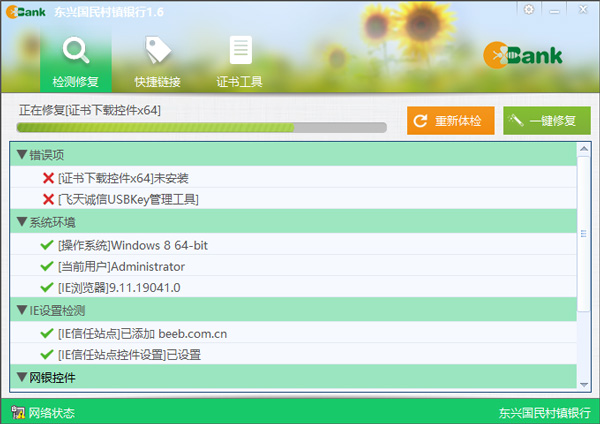600x424 pixels.
Task: Select row [IE信任站点]已添加 beeb.com.cn
Action: click(x=293, y=333)
